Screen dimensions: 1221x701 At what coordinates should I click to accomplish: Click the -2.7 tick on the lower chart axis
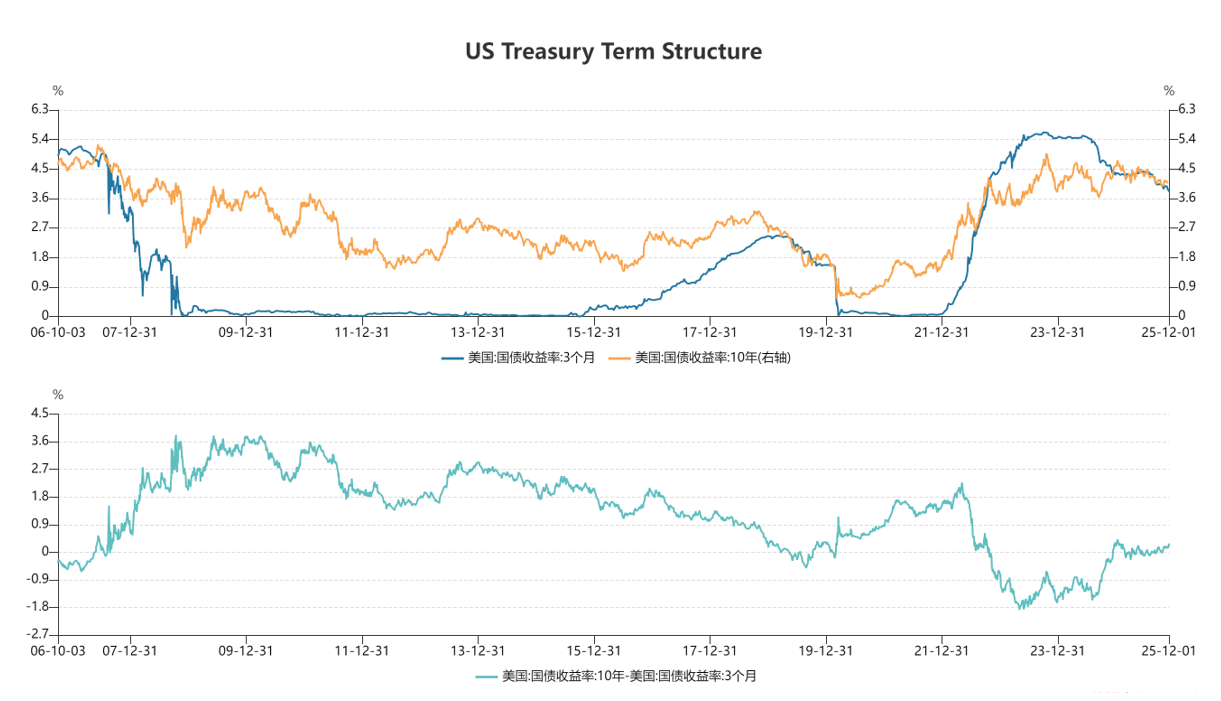pyautogui.click(x=37, y=635)
